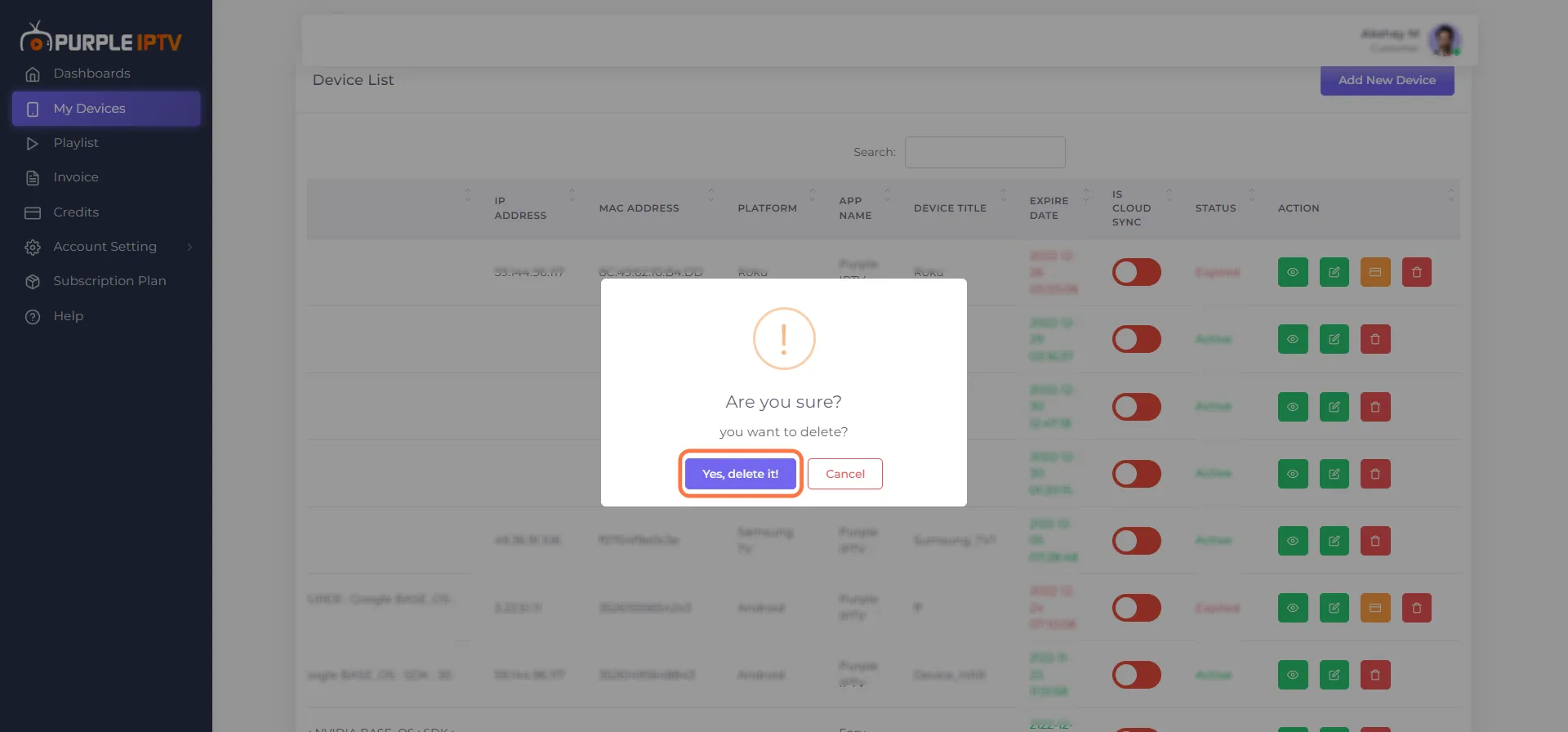Viewport: 1568px width, 732px height.
Task: Toggle cloud sync for active Android device
Action: point(1137,675)
